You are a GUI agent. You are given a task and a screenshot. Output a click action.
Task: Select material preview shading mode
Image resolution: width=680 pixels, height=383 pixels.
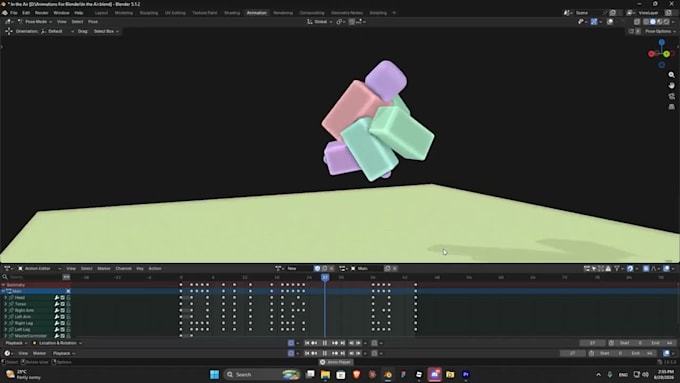660,22
